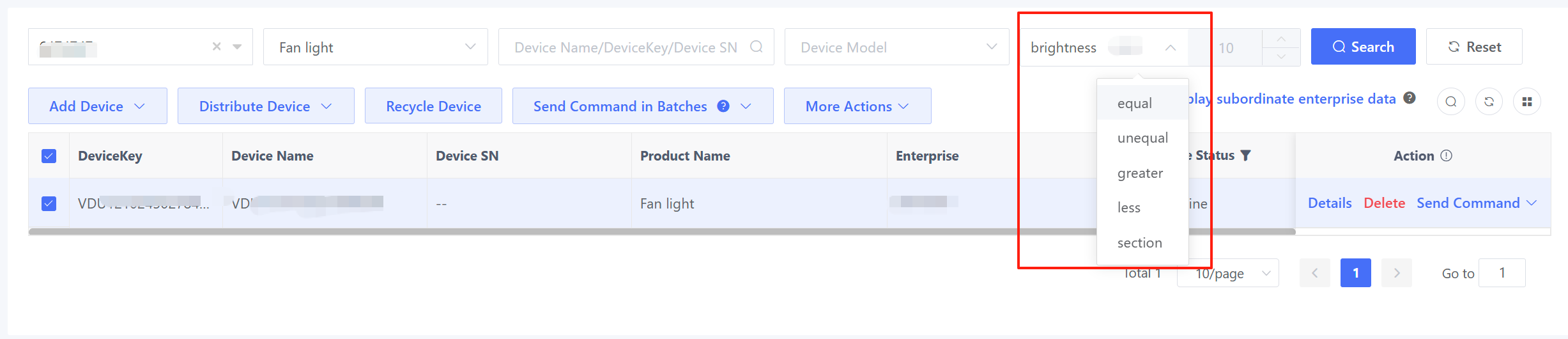
Task: Open the Fan light product dropdown
Action: pyautogui.click(x=375, y=47)
